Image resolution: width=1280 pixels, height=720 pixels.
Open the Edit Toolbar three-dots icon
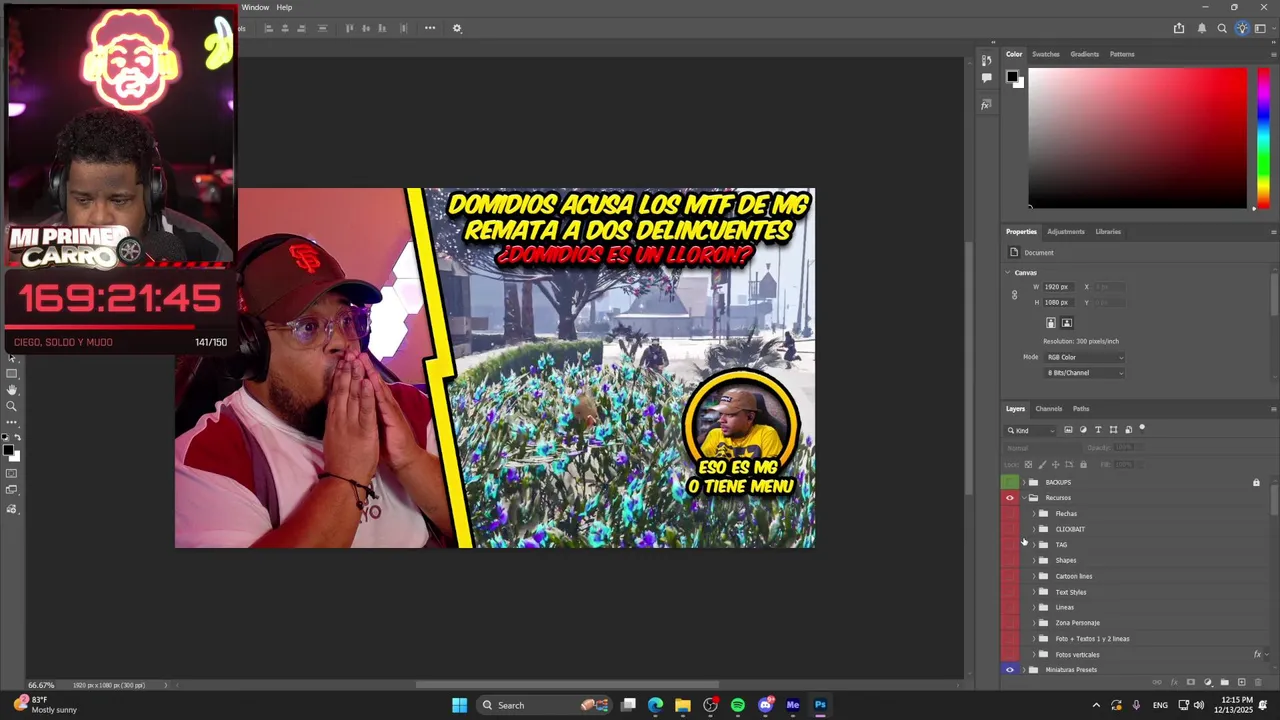tap(12, 422)
